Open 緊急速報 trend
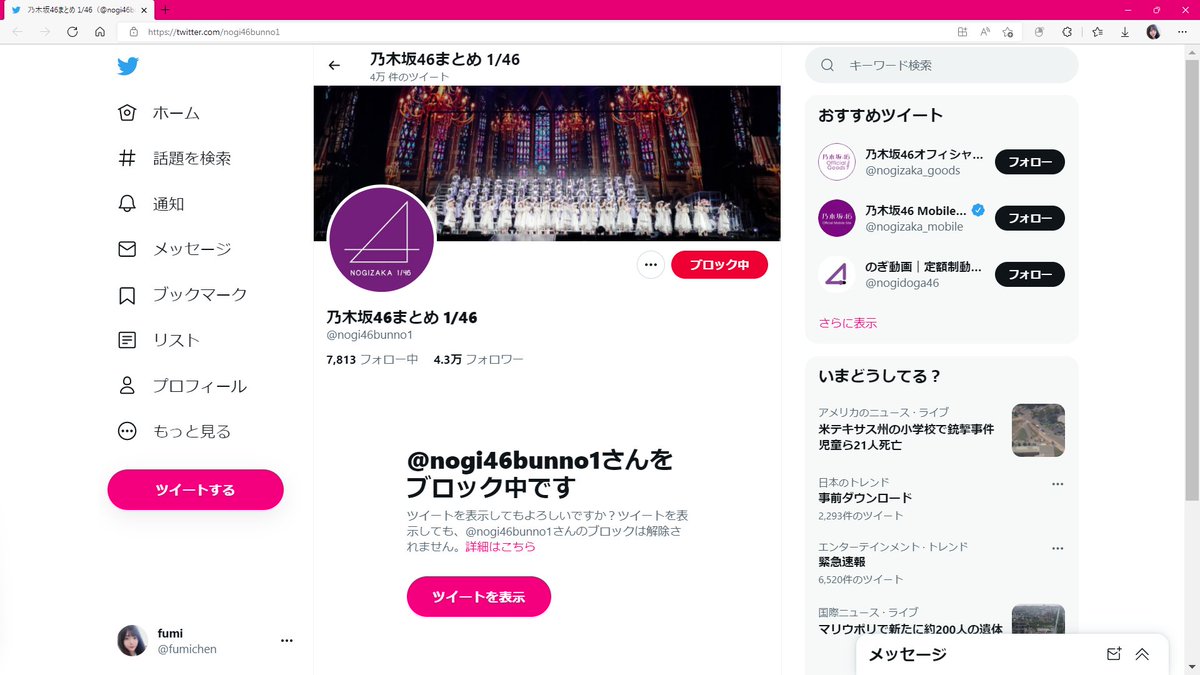This screenshot has width=1200, height=675. click(x=842, y=563)
